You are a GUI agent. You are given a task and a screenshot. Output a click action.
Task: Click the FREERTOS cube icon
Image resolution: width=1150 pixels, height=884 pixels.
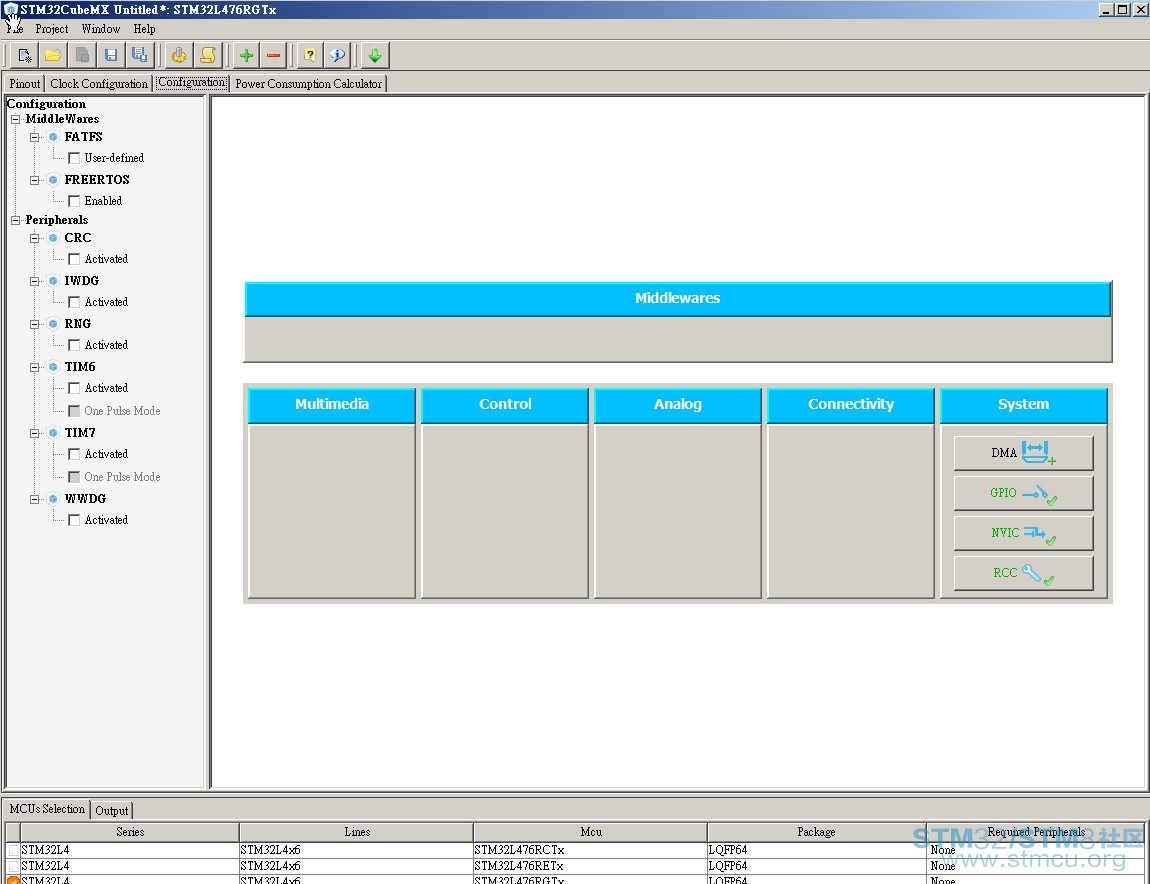click(x=53, y=180)
